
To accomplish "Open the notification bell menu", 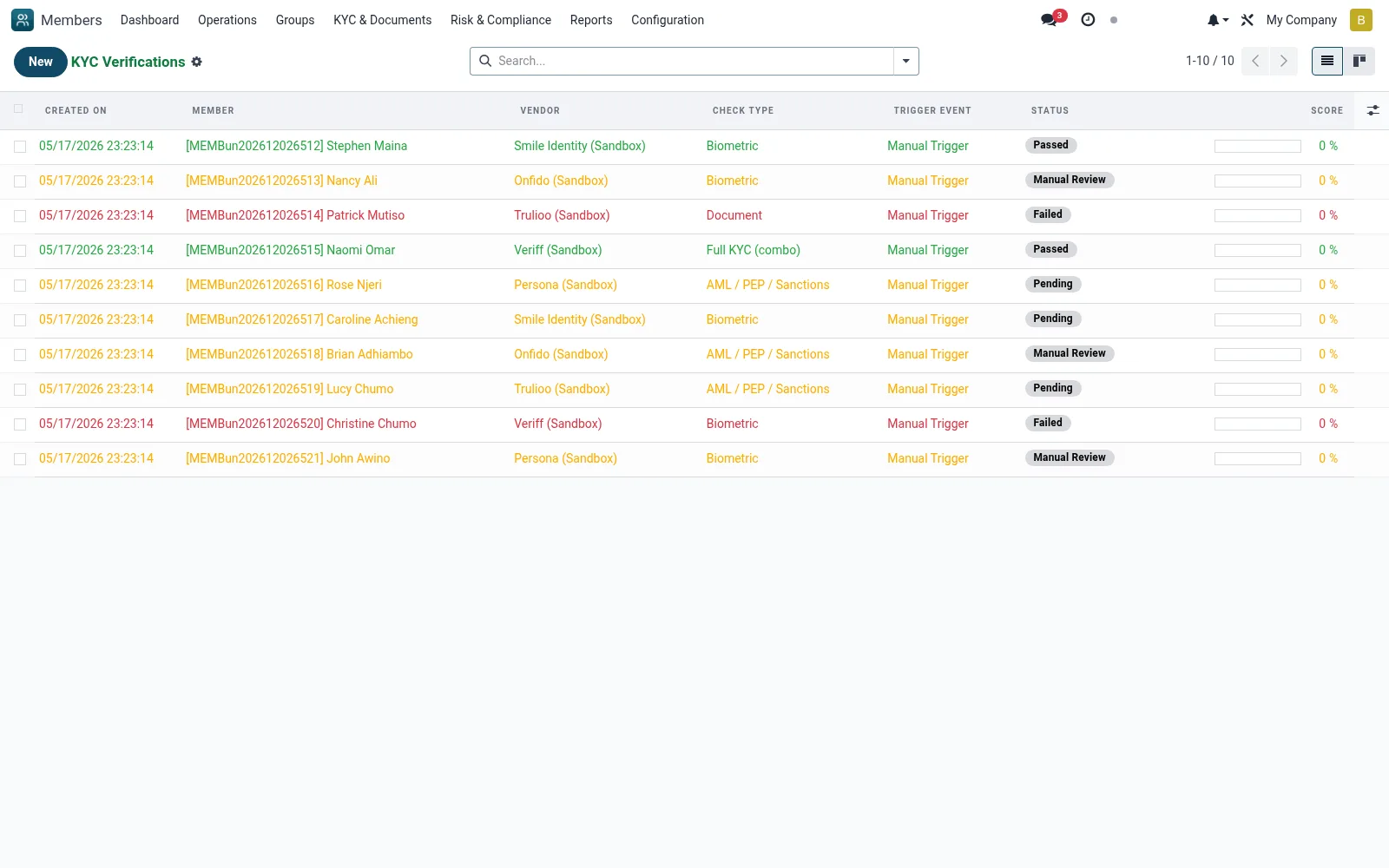I will 1217,20.
